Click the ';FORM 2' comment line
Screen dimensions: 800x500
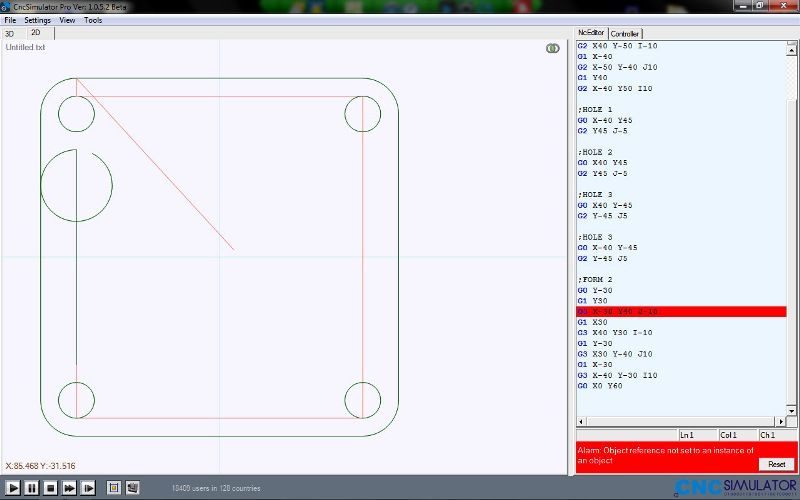click(x=594, y=280)
